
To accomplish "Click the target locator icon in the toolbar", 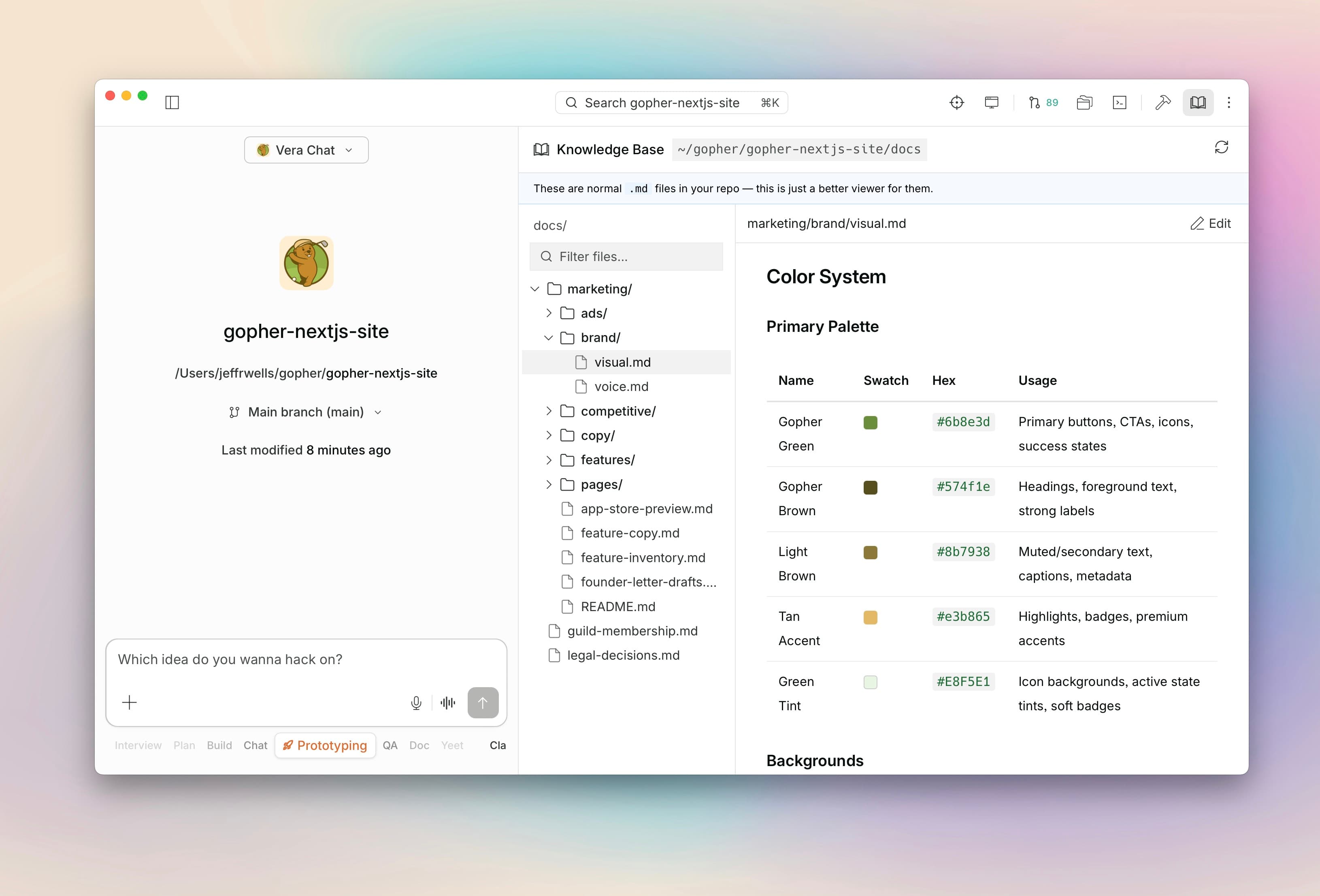I will (956, 102).
